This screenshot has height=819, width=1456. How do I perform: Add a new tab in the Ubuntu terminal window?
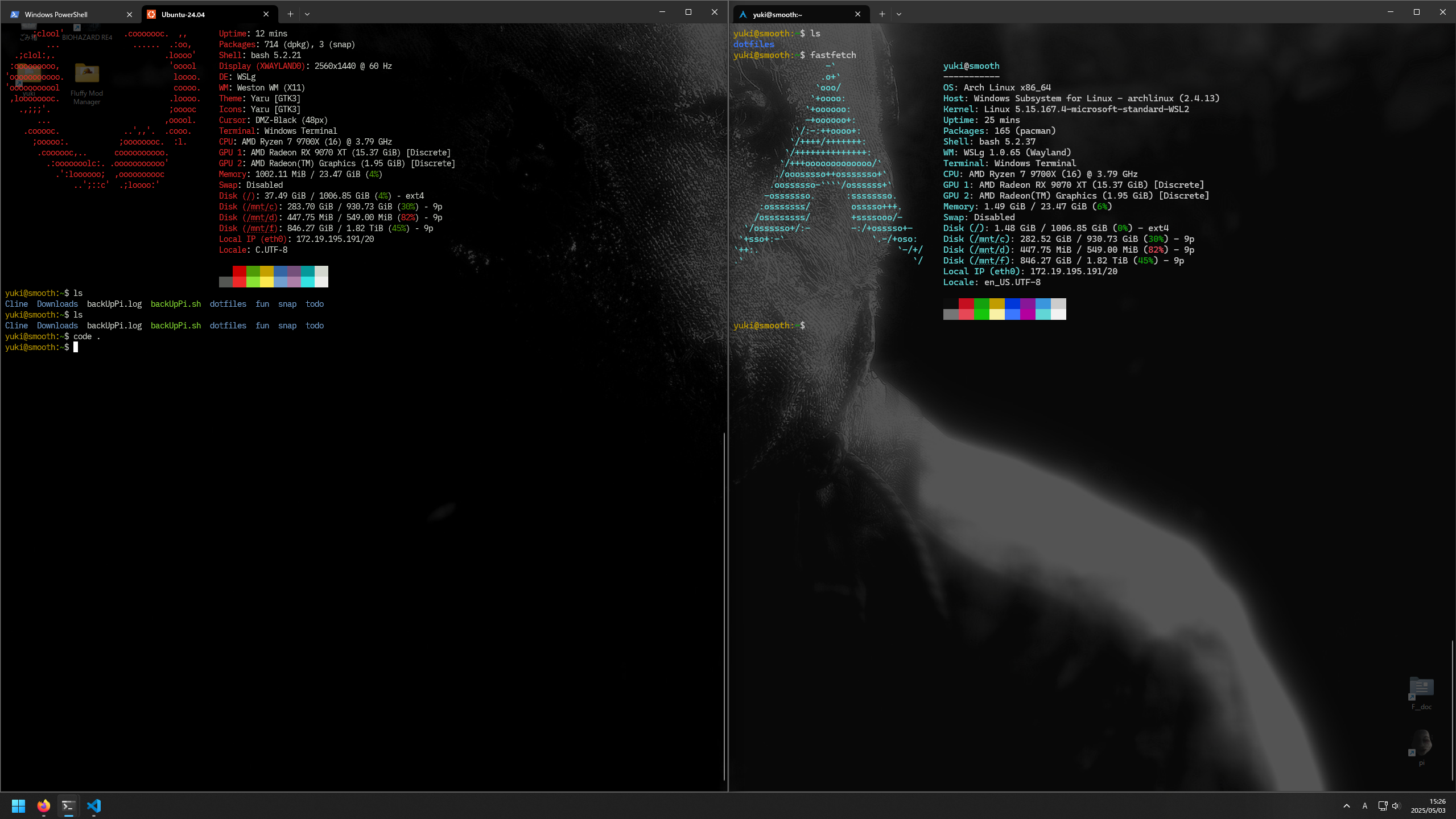(290, 14)
